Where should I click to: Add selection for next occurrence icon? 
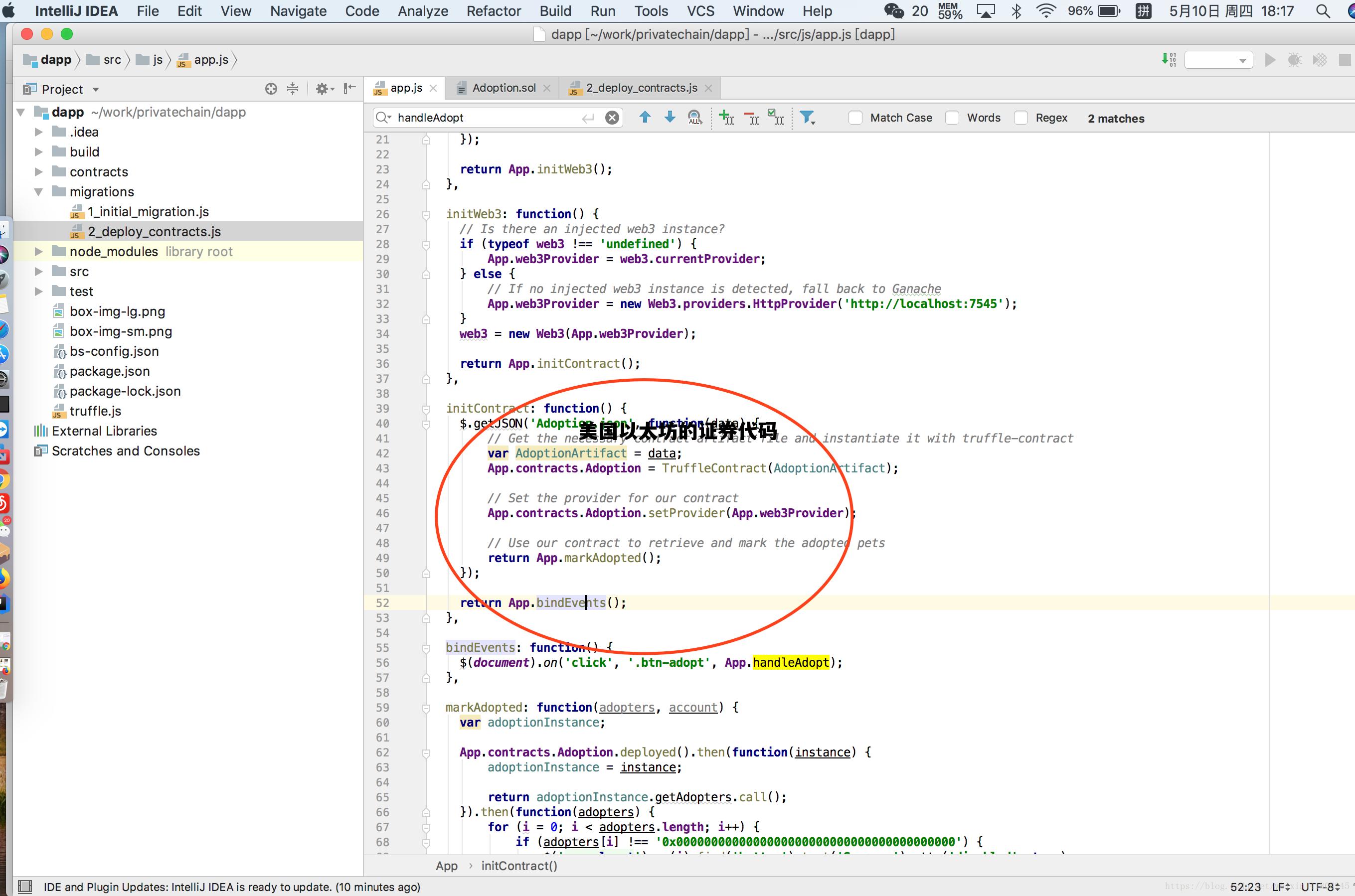(726, 118)
